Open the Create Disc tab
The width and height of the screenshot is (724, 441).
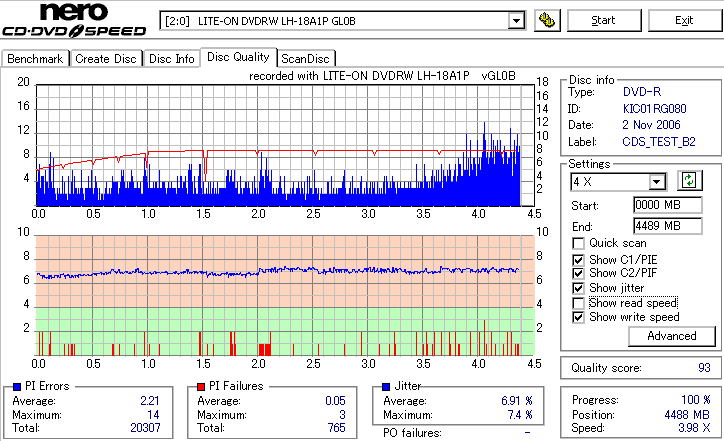coord(106,59)
